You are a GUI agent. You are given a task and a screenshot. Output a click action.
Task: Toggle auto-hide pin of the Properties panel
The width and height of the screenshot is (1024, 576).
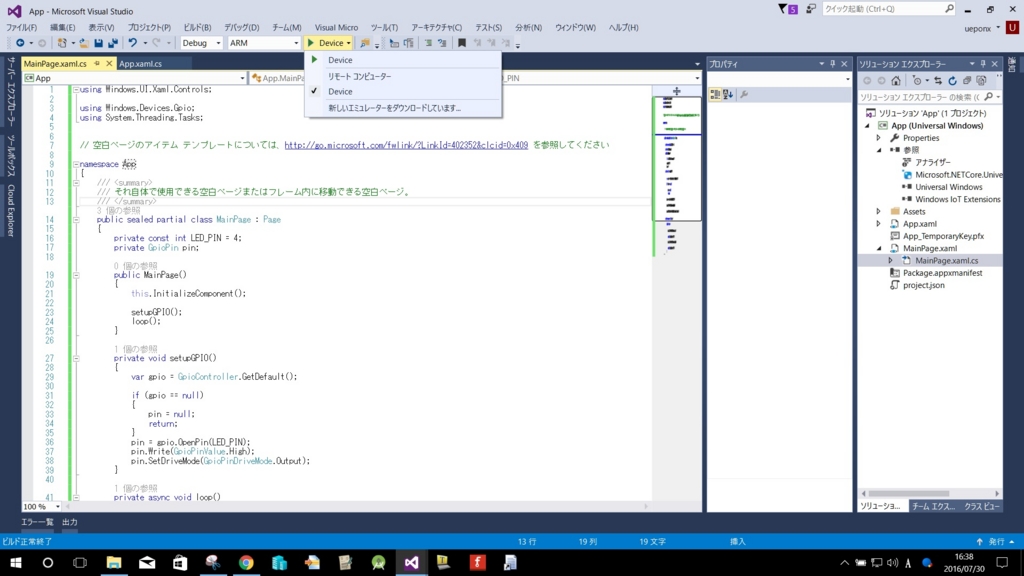[833, 64]
